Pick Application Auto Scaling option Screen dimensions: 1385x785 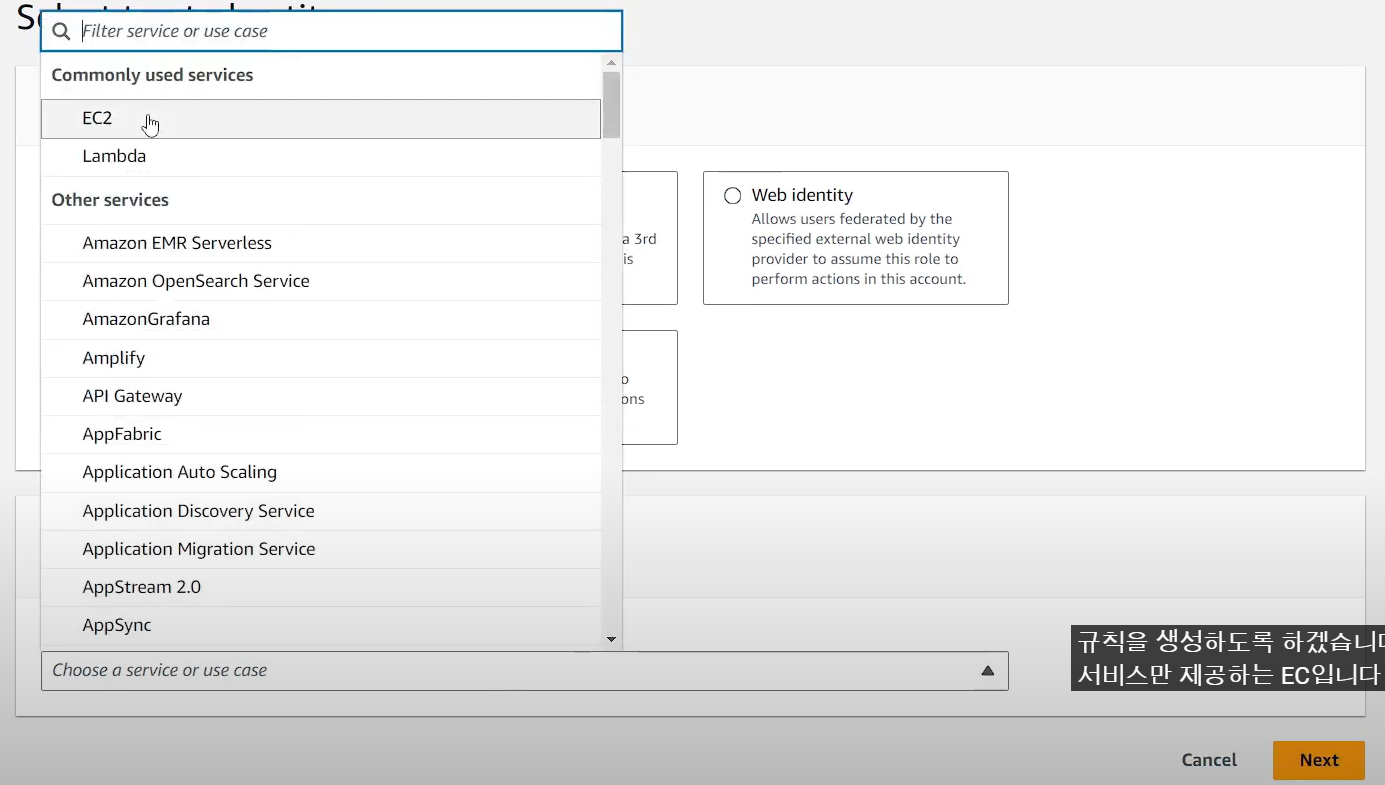click(321, 472)
